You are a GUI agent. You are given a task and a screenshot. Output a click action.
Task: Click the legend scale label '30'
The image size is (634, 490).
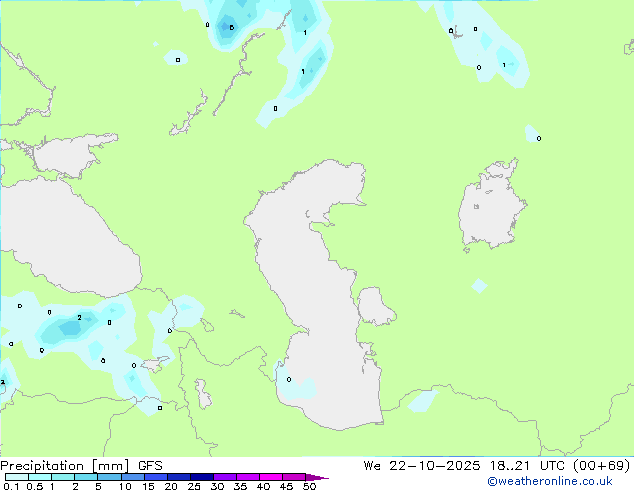[217, 486]
